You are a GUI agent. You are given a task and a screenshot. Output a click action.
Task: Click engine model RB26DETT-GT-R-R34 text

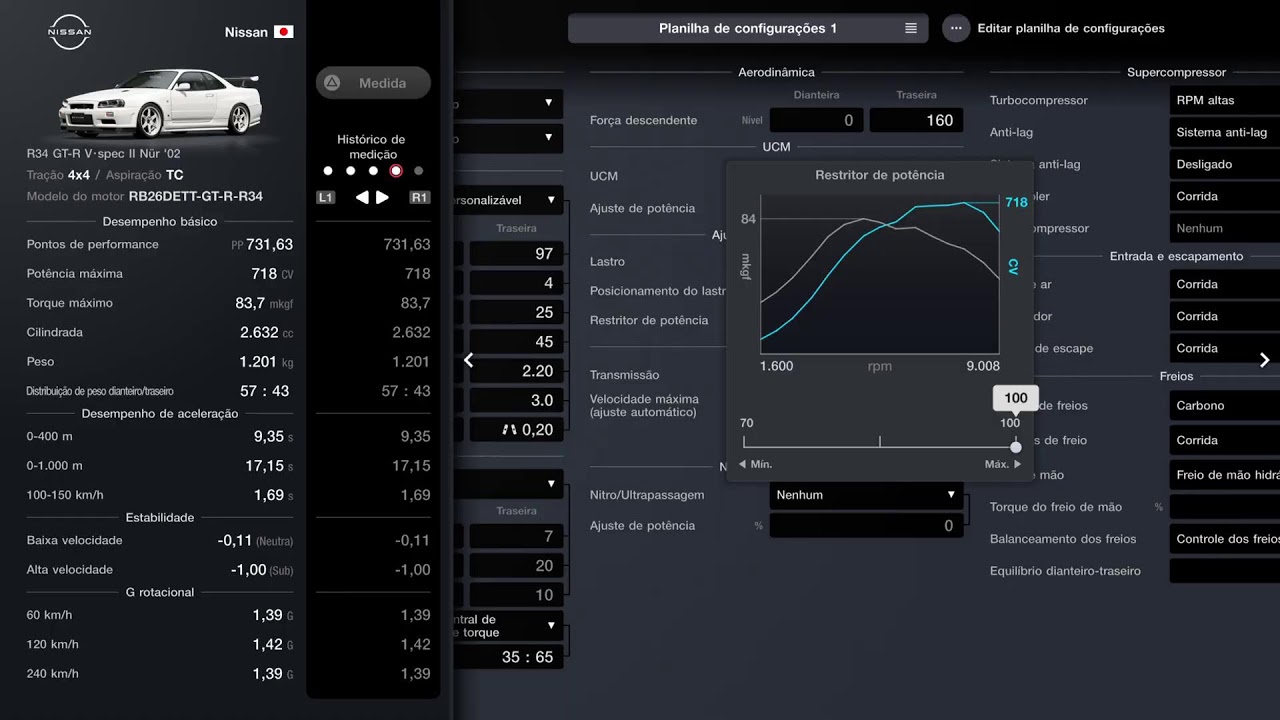(x=196, y=196)
